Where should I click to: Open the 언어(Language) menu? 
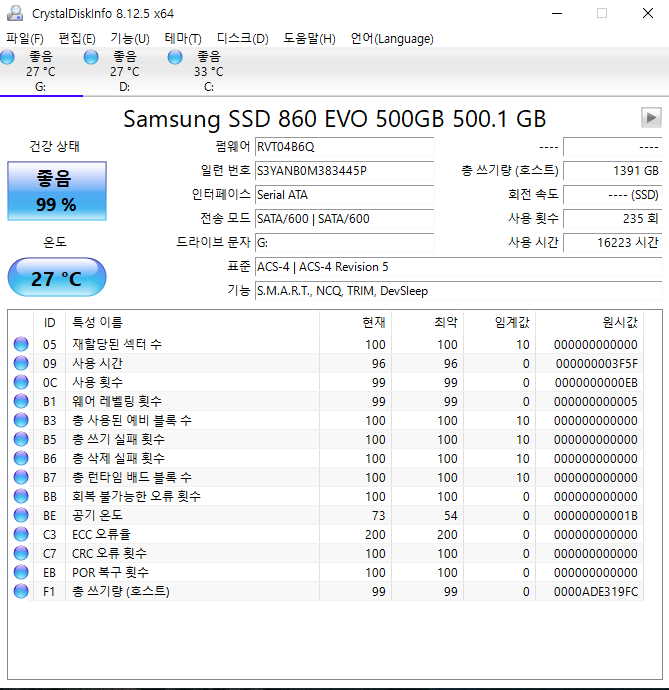point(392,39)
